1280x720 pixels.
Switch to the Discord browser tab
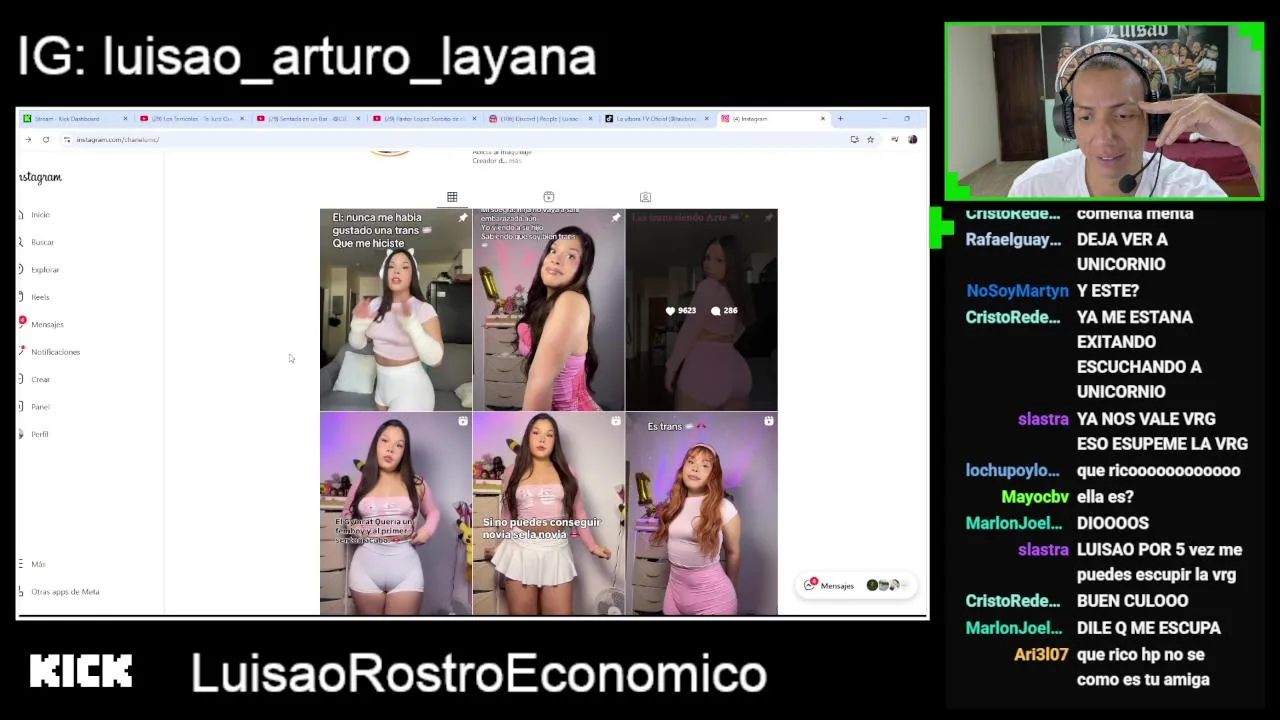point(539,119)
